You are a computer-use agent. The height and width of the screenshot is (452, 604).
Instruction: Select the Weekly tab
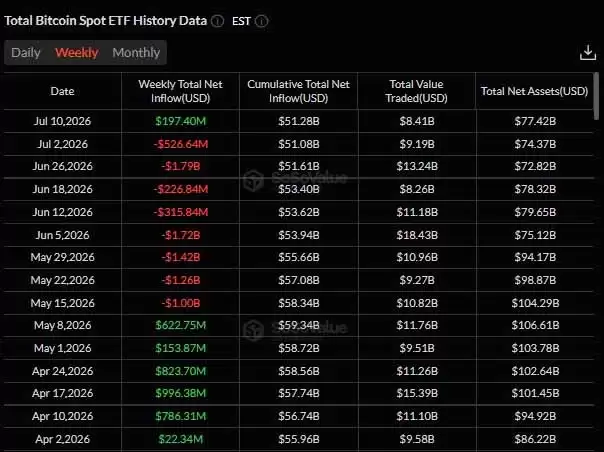(77, 52)
